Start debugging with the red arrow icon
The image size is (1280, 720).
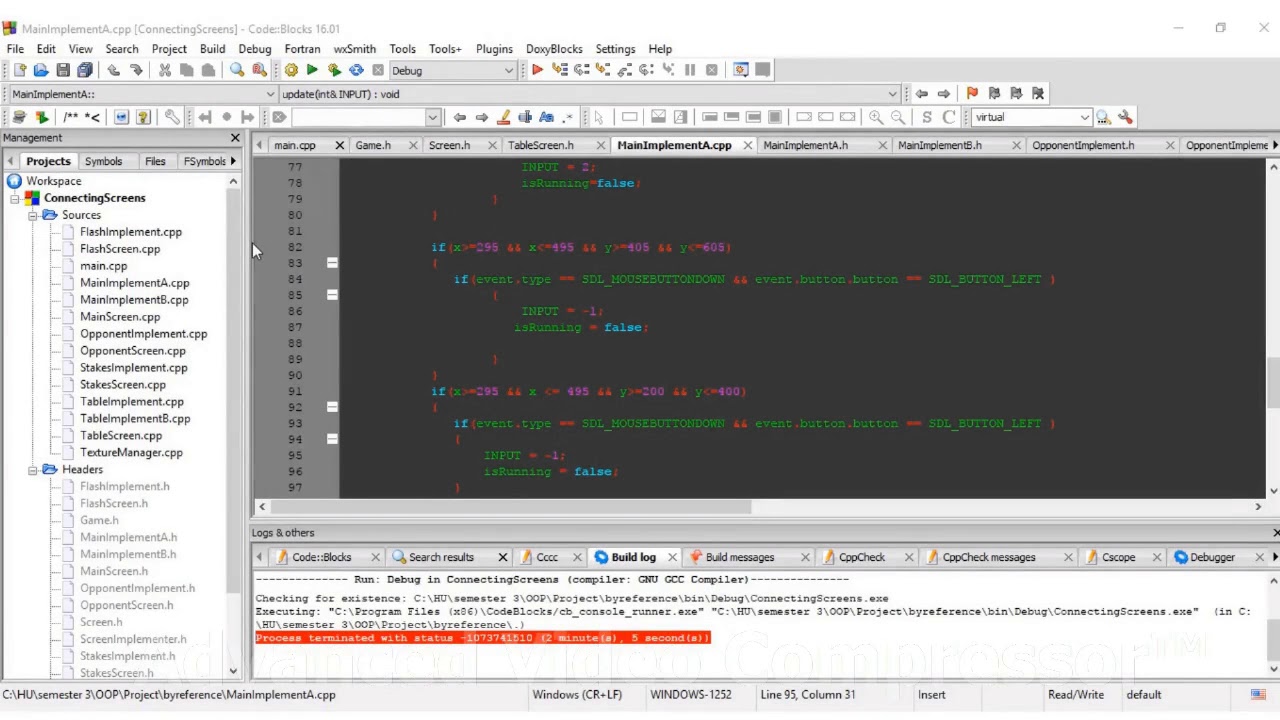click(x=537, y=70)
